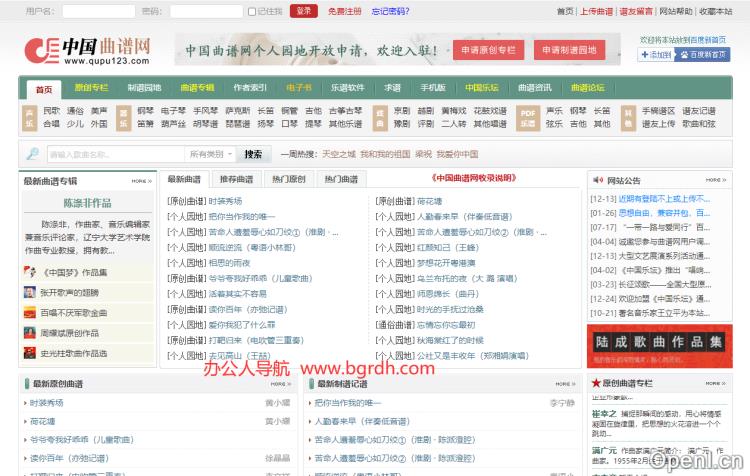Open the 曲谱论坛 navigation item
This screenshot has width=750, height=476.
tap(588, 88)
